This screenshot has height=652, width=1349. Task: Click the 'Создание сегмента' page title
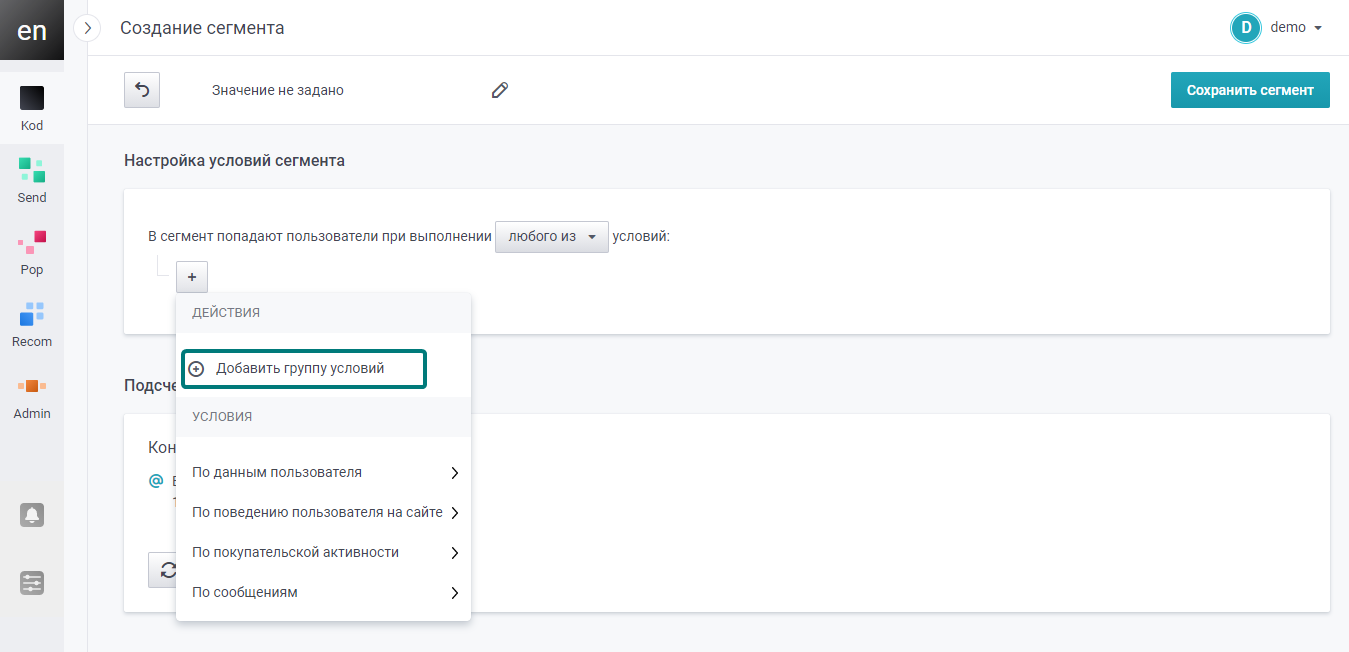(202, 28)
